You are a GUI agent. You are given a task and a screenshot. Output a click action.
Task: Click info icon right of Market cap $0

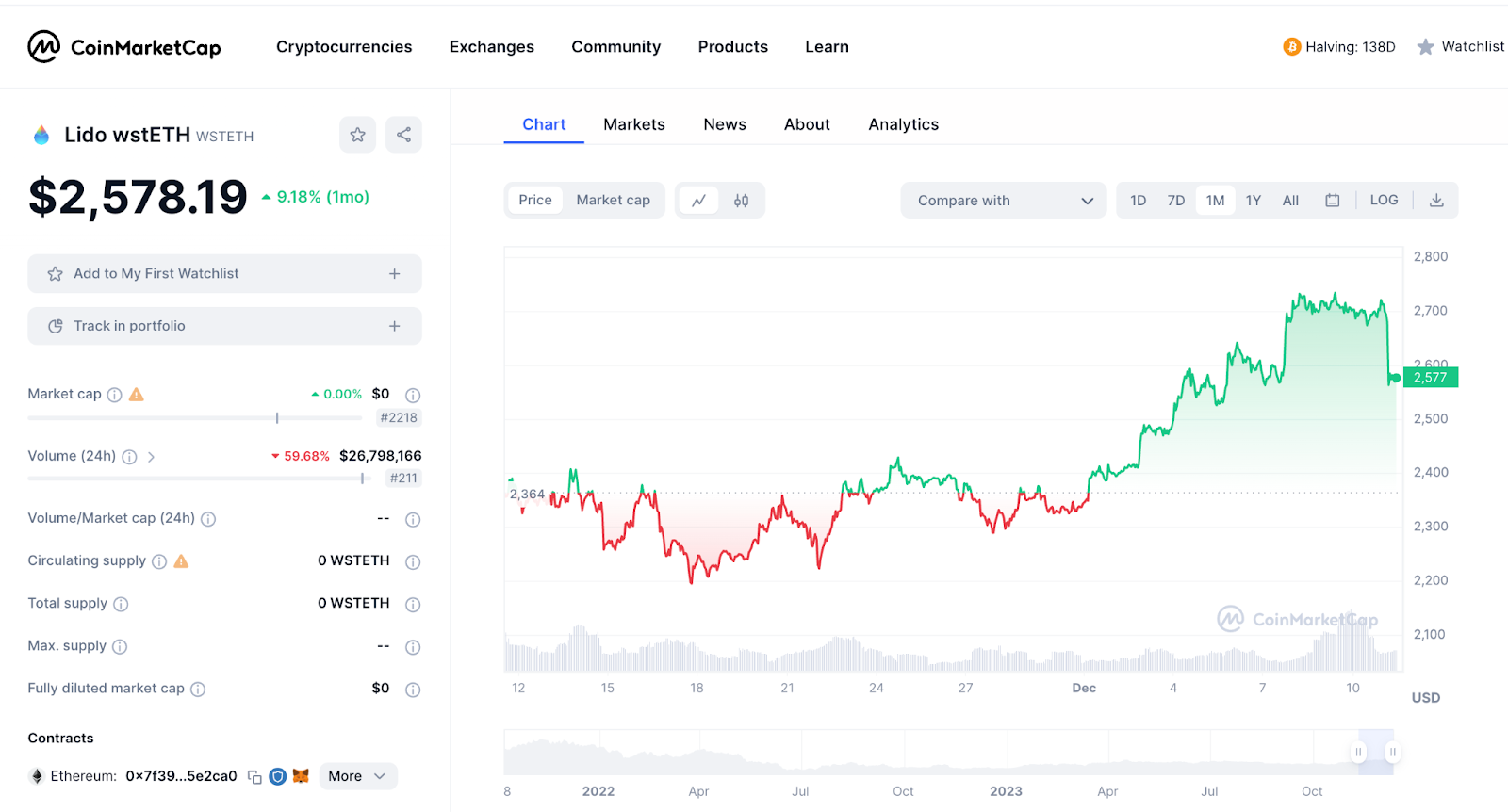pos(413,396)
